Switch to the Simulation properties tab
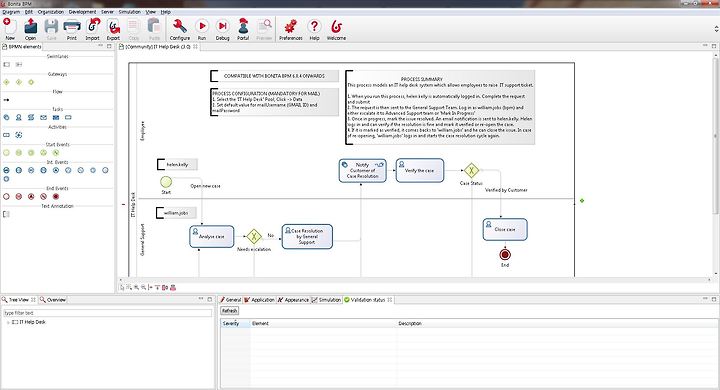720x390 pixels. 326,300
